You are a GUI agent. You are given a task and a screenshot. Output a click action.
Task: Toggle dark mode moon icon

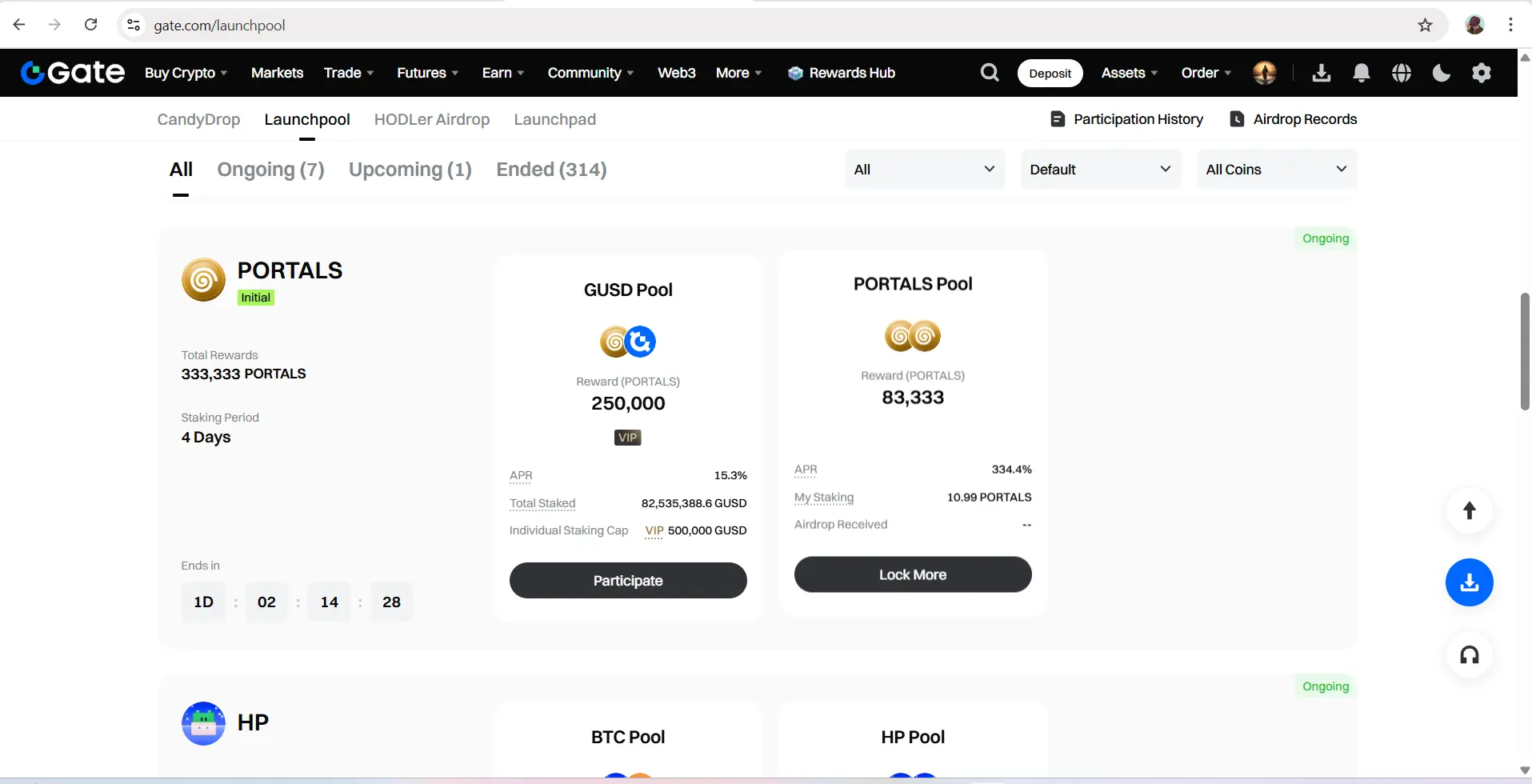coord(1442,73)
